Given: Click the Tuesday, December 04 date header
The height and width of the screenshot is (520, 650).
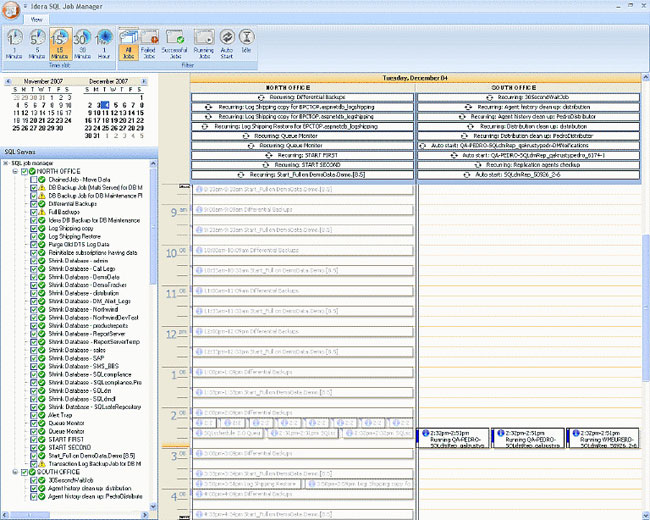Looking at the screenshot, I should pyautogui.click(x=415, y=78).
